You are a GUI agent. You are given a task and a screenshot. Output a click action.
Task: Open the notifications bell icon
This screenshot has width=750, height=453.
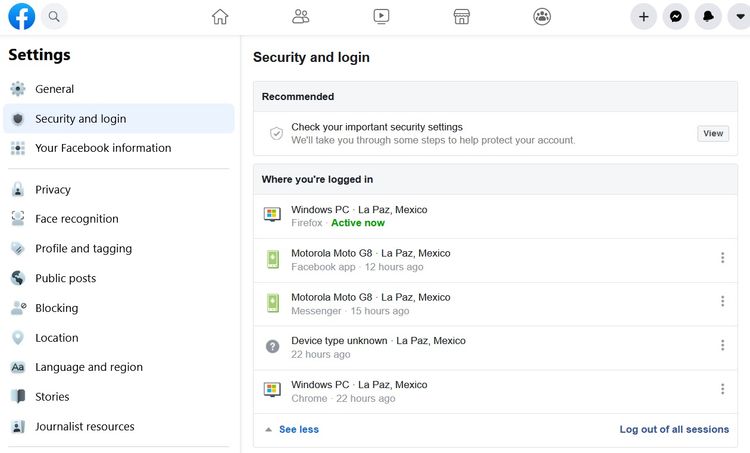point(708,17)
